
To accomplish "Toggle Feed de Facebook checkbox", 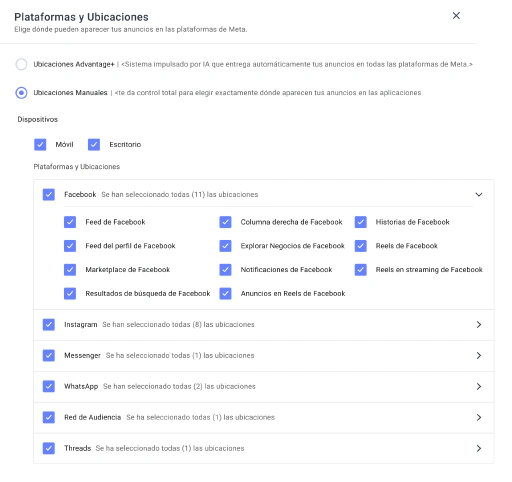I will pos(70,222).
